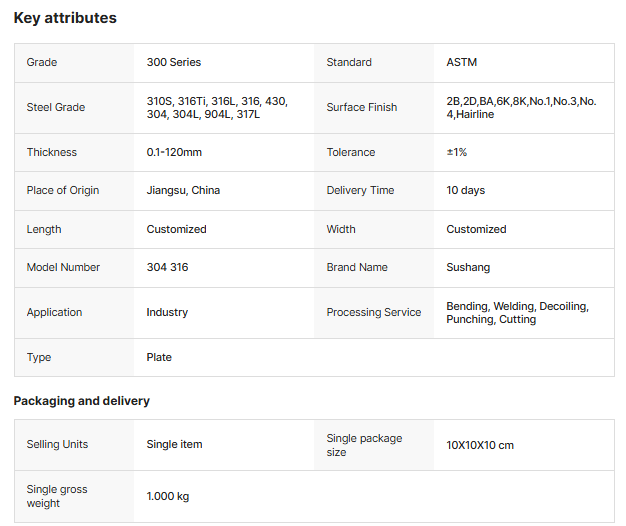This screenshot has height=526, width=626.
Task: Click the Packaging and delivery heading
Action: tap(81, 401)
